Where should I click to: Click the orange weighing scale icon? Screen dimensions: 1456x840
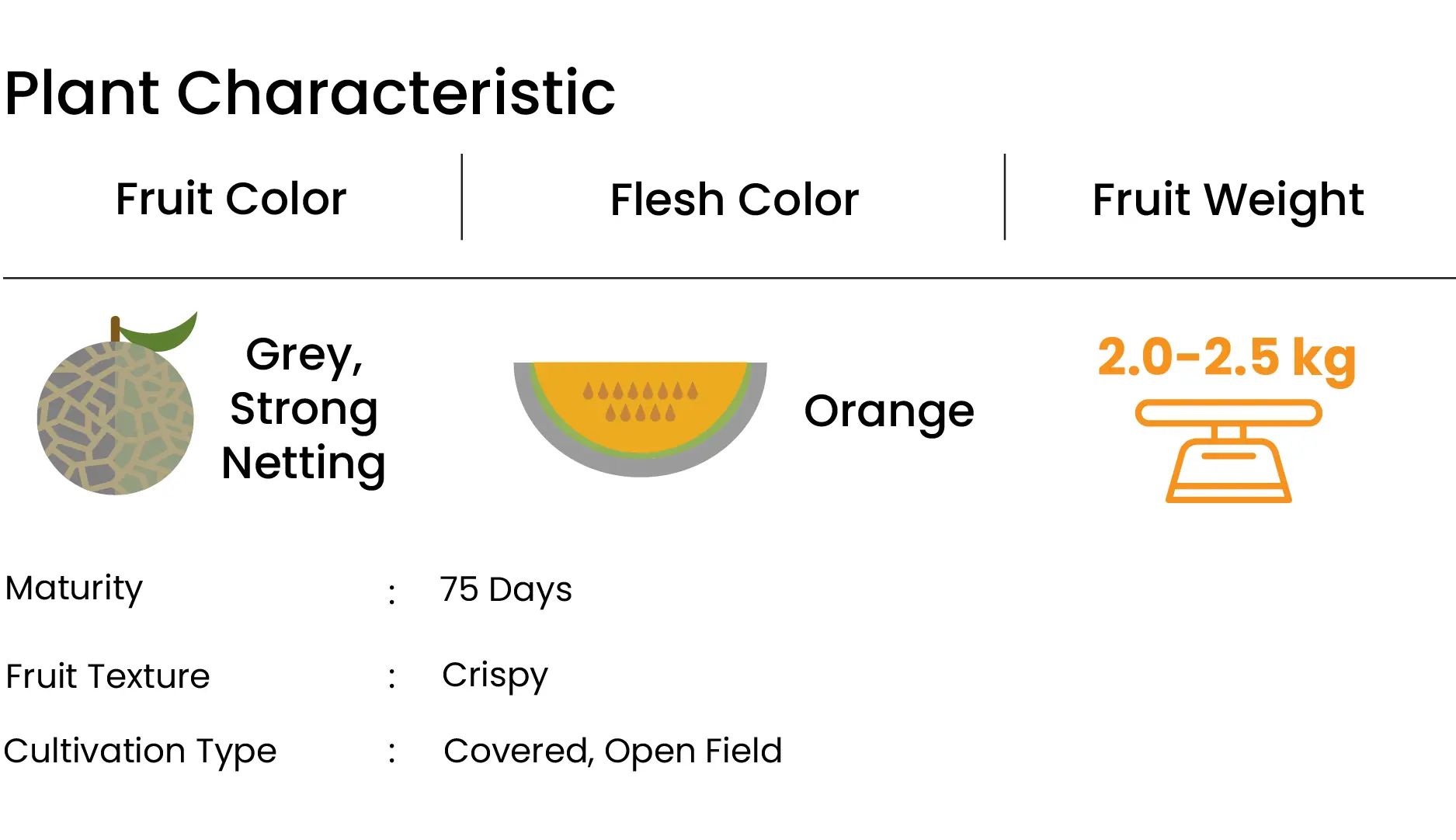[x=1228, y=451]
